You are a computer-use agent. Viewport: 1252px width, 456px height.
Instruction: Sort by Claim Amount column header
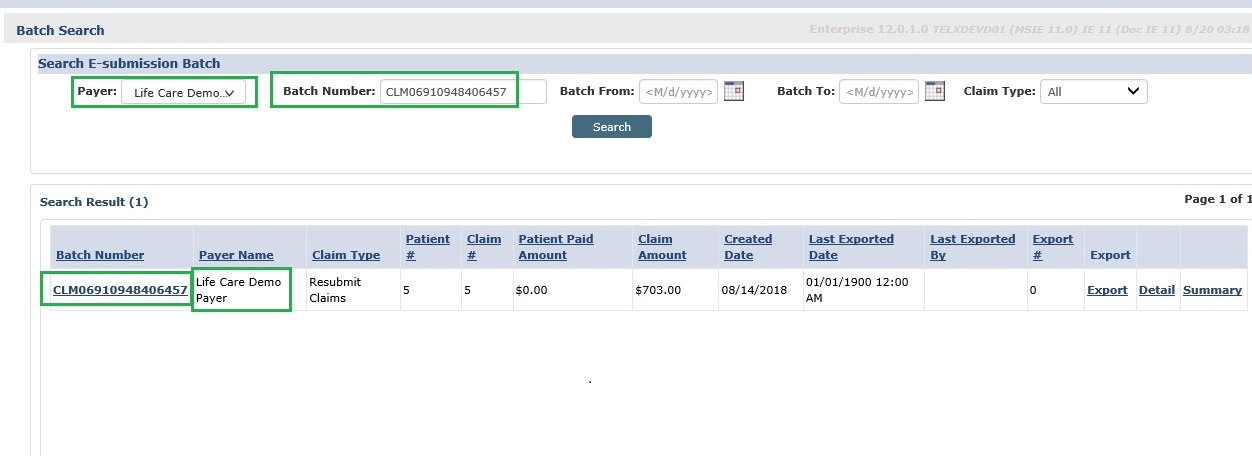662,247
